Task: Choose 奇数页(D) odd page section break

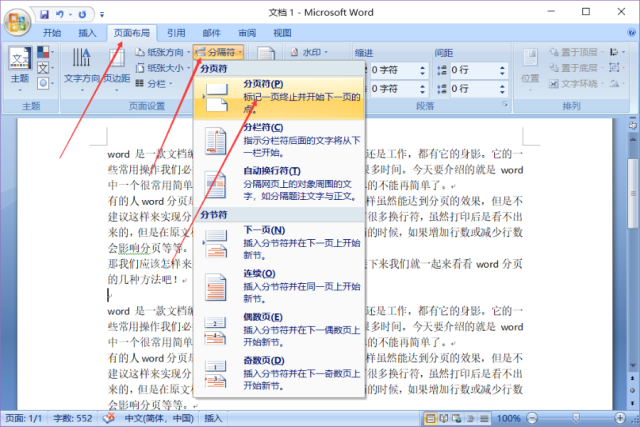Action: click(279, 374)
